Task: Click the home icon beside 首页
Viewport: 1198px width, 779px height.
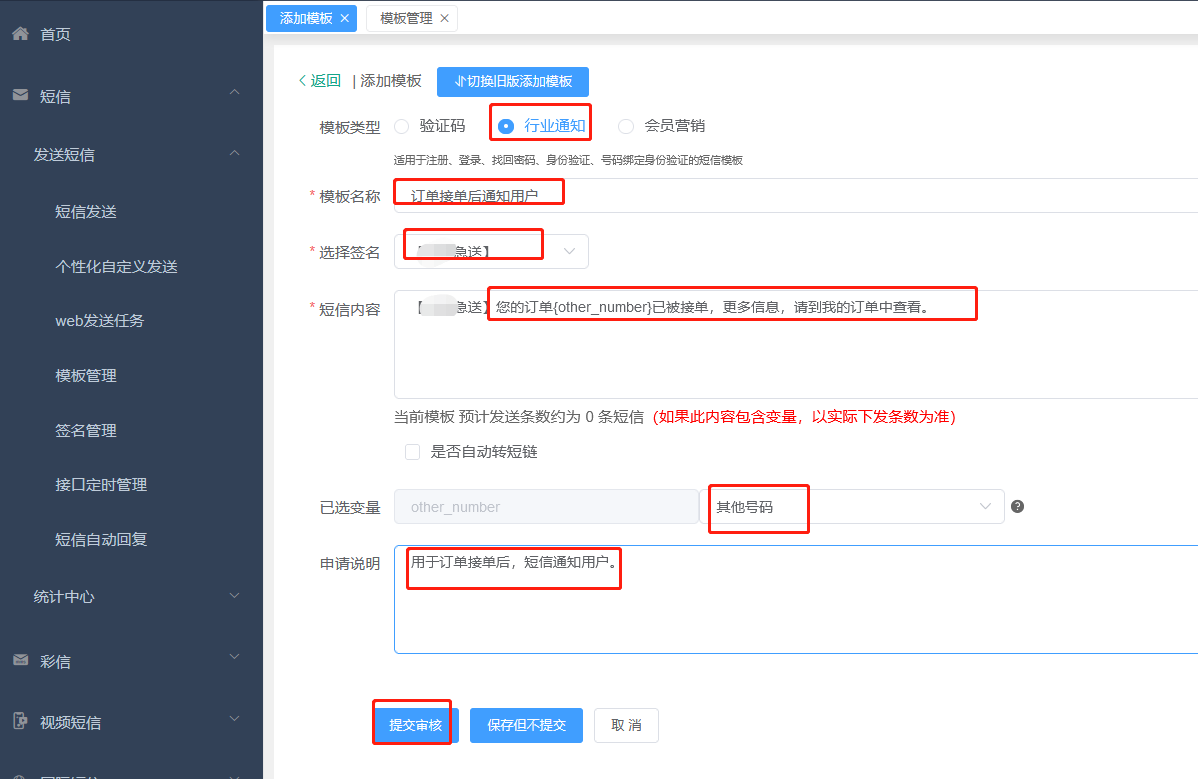Action: coord(21,34)
